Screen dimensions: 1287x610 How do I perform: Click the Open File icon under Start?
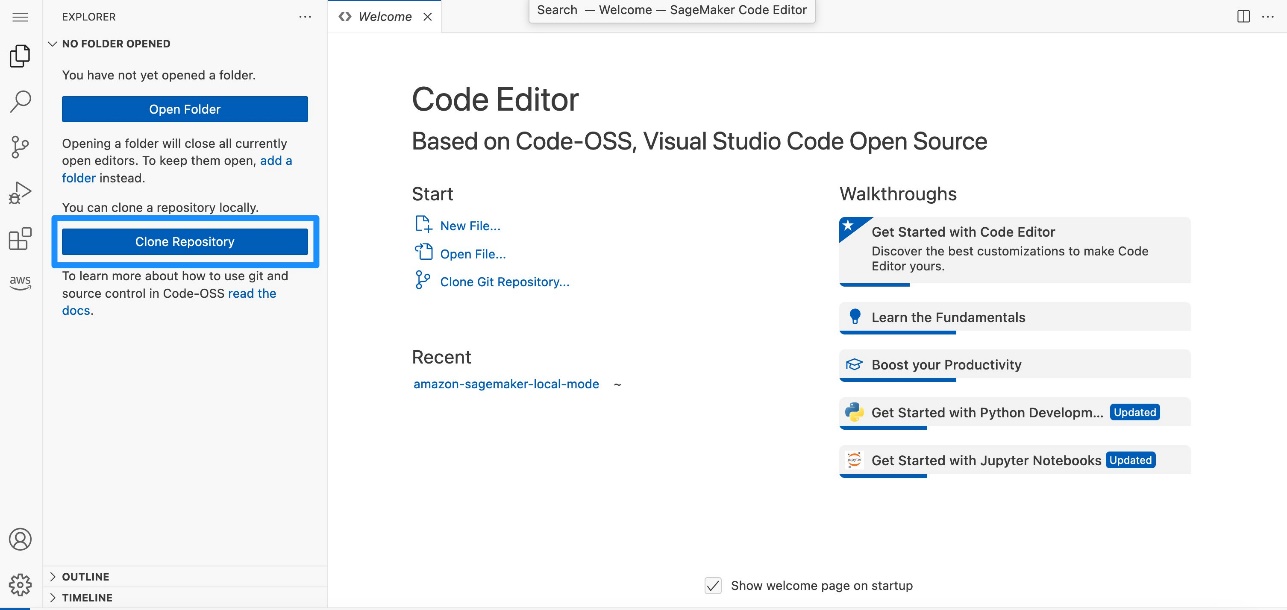pos(423,253)
